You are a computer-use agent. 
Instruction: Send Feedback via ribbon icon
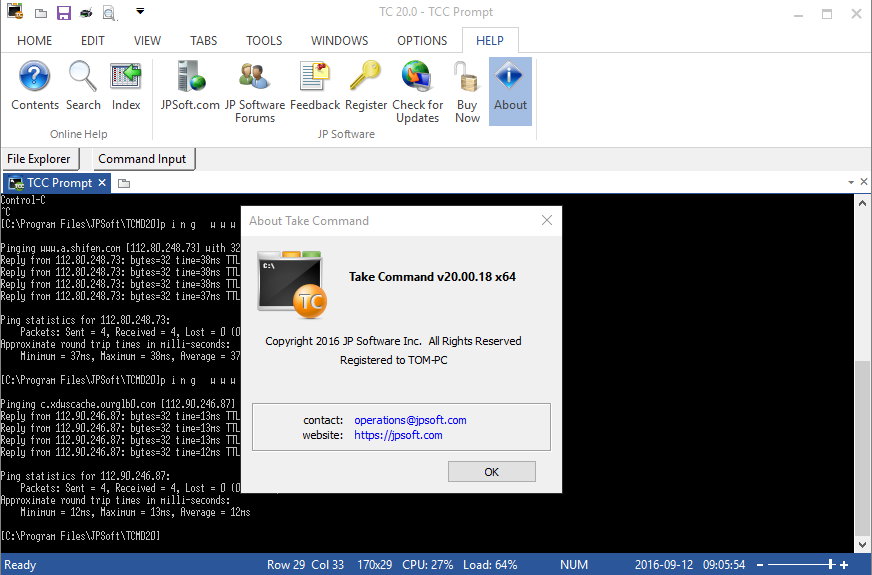click(x=315, y=76)
